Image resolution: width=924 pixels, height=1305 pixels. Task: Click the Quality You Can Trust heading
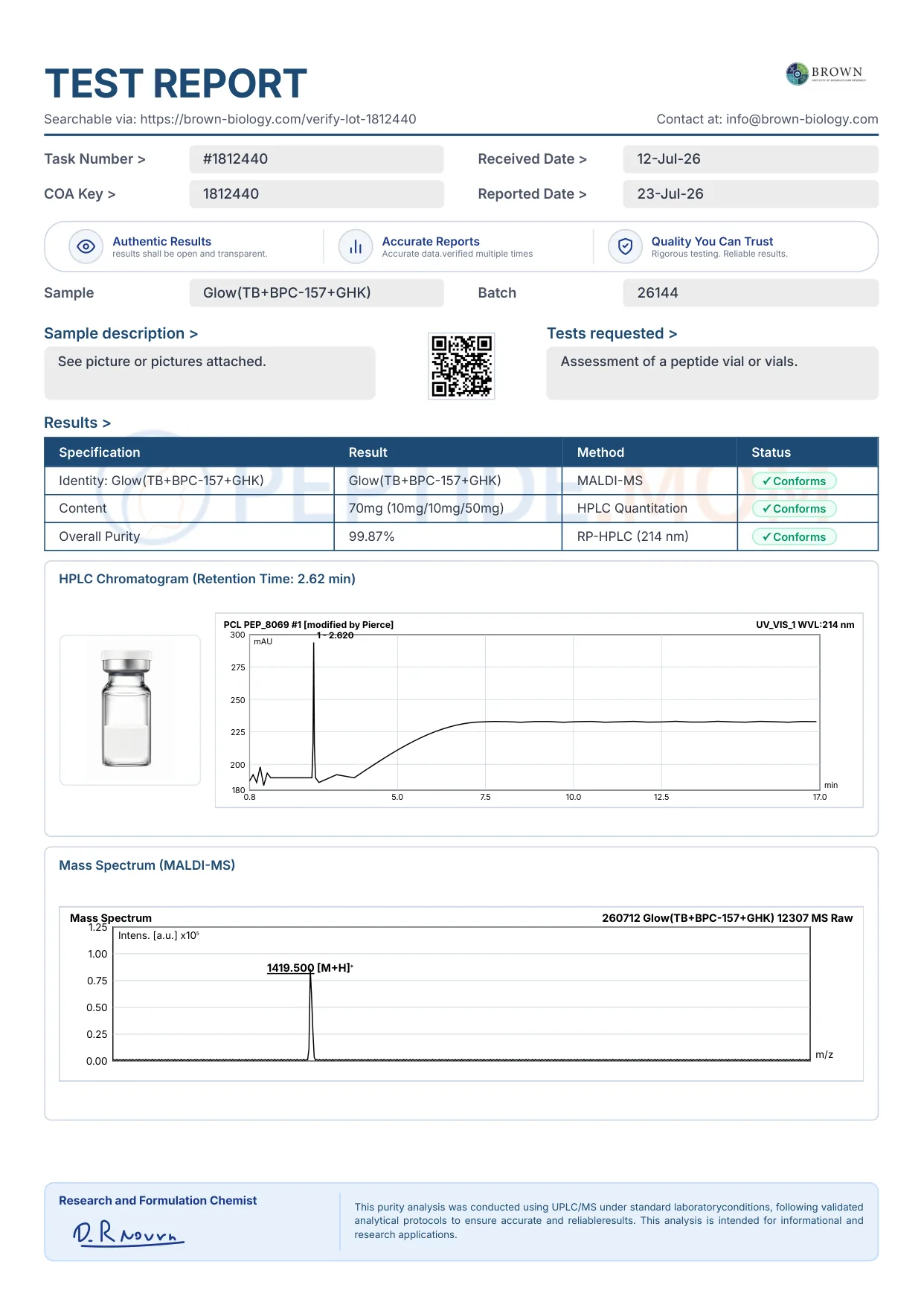712,242
